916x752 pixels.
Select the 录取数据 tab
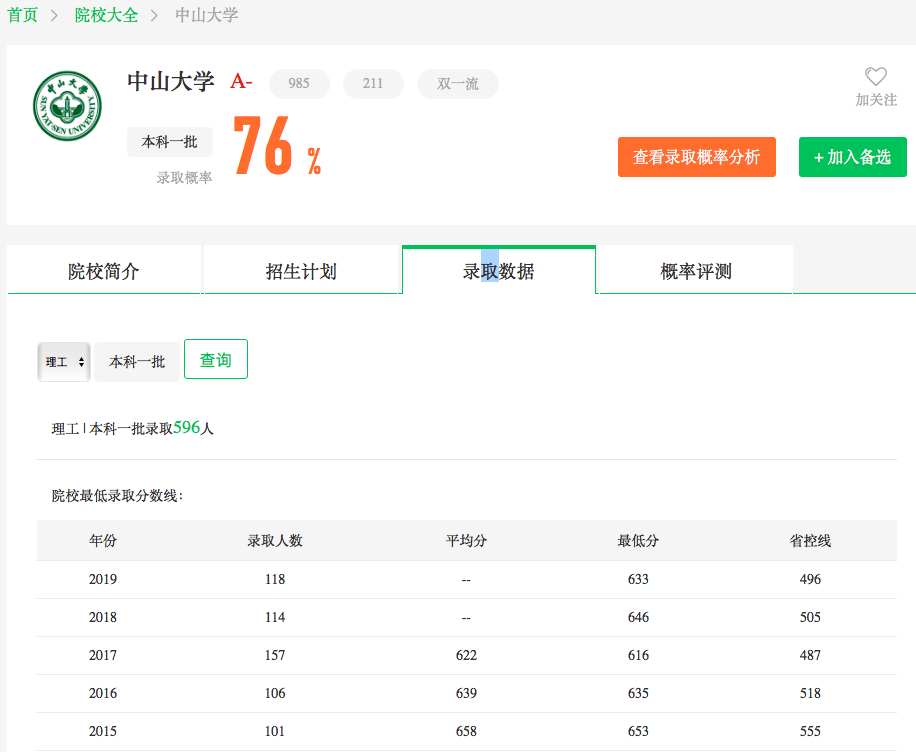(x=499, y=271)
